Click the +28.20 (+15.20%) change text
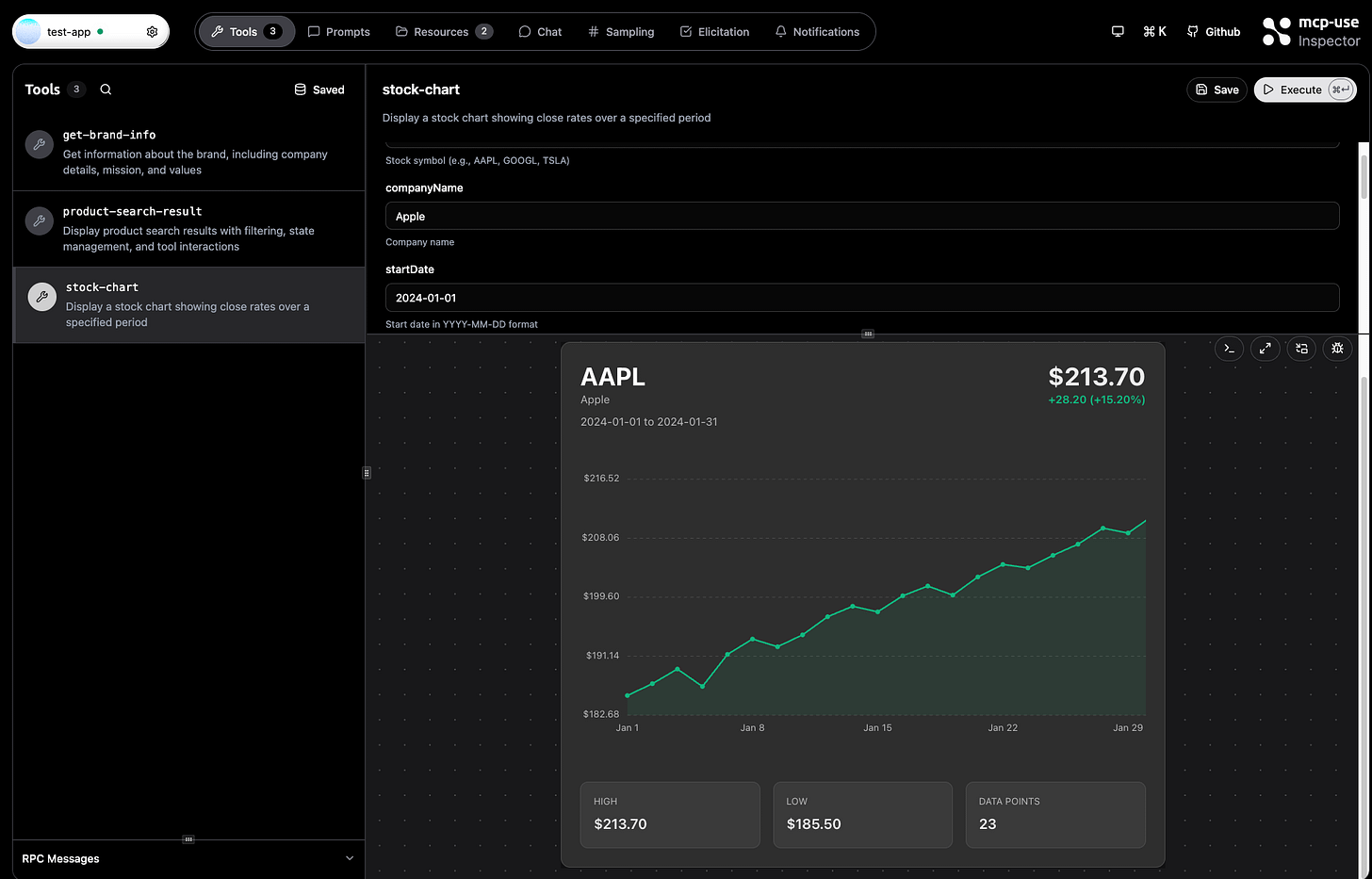Screen dimensions: 1372x879 [x=1097, y=399]
